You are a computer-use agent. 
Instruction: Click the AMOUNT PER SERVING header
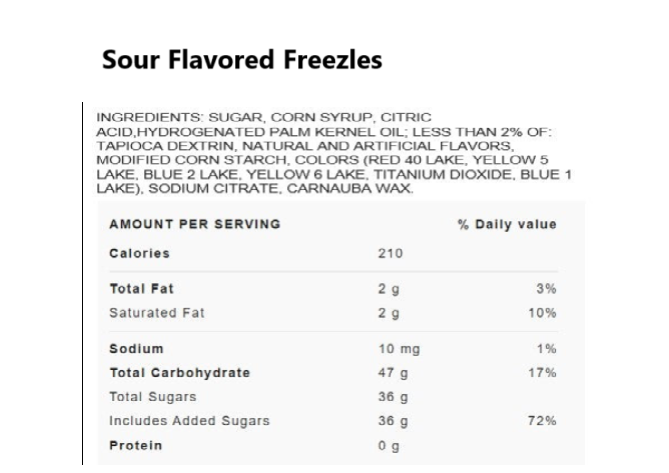[195, 224]
